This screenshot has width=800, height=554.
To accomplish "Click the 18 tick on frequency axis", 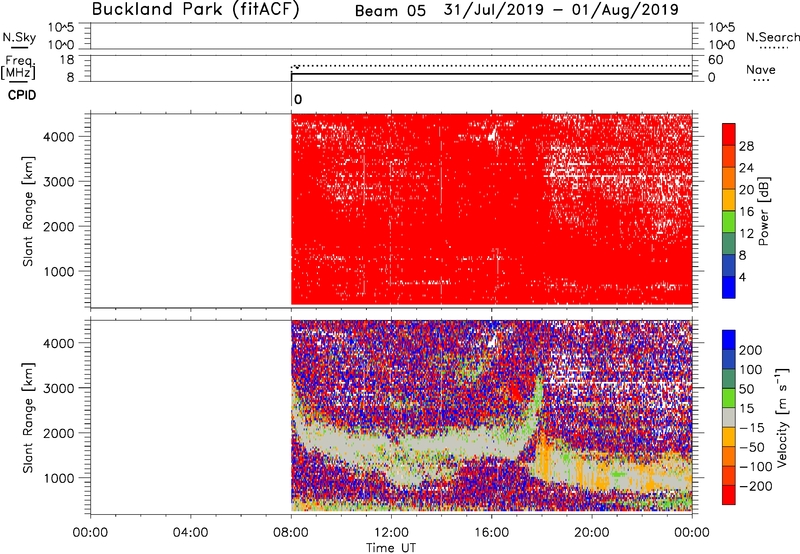I will click(67, 60).
